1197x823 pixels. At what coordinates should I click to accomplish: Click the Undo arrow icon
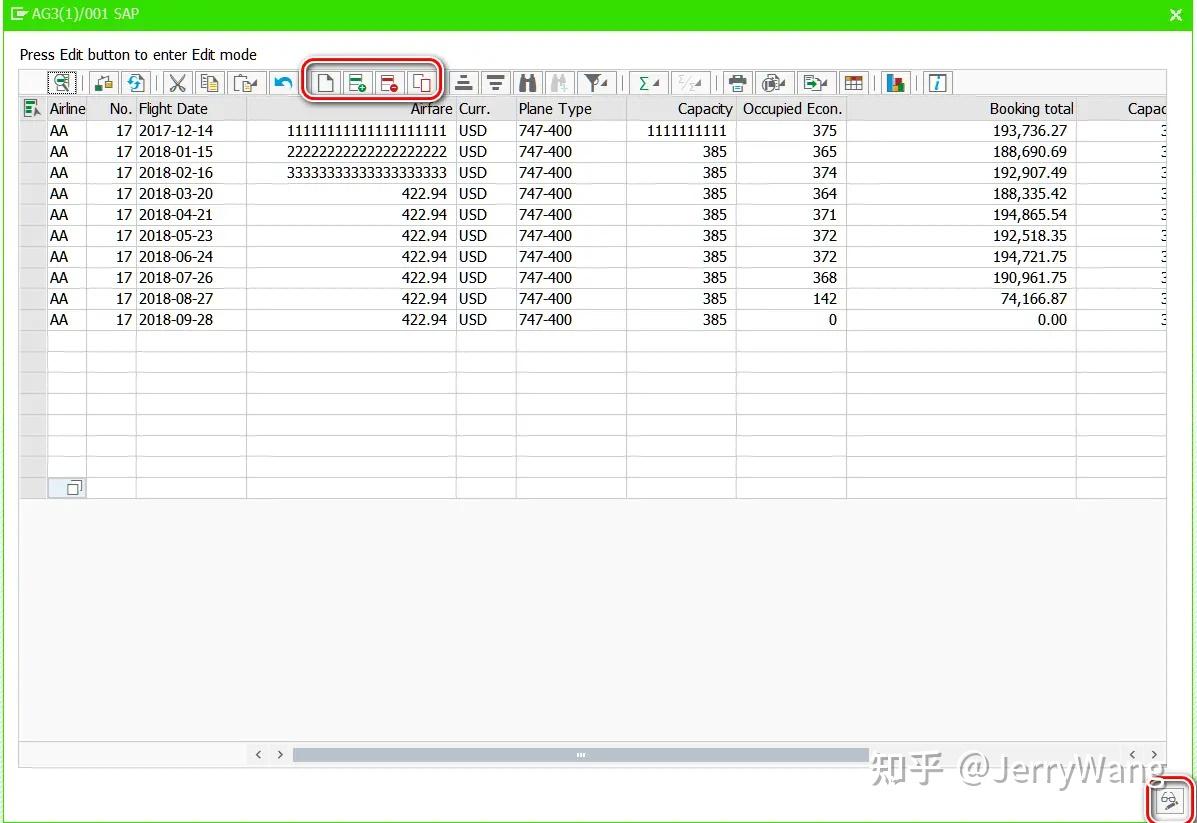click(284, 82)
